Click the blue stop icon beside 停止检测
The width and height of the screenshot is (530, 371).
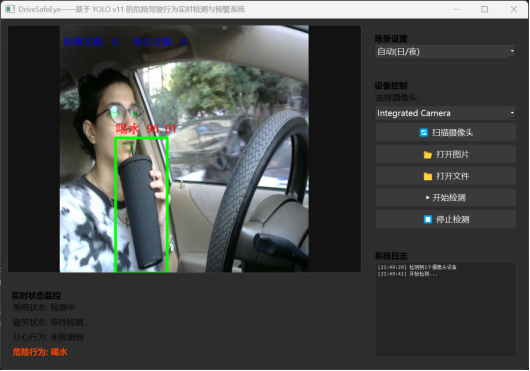point(428,220)
